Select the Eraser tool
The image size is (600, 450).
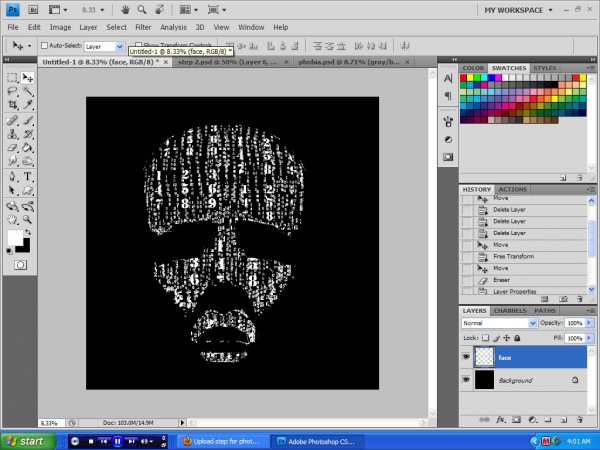12,148
